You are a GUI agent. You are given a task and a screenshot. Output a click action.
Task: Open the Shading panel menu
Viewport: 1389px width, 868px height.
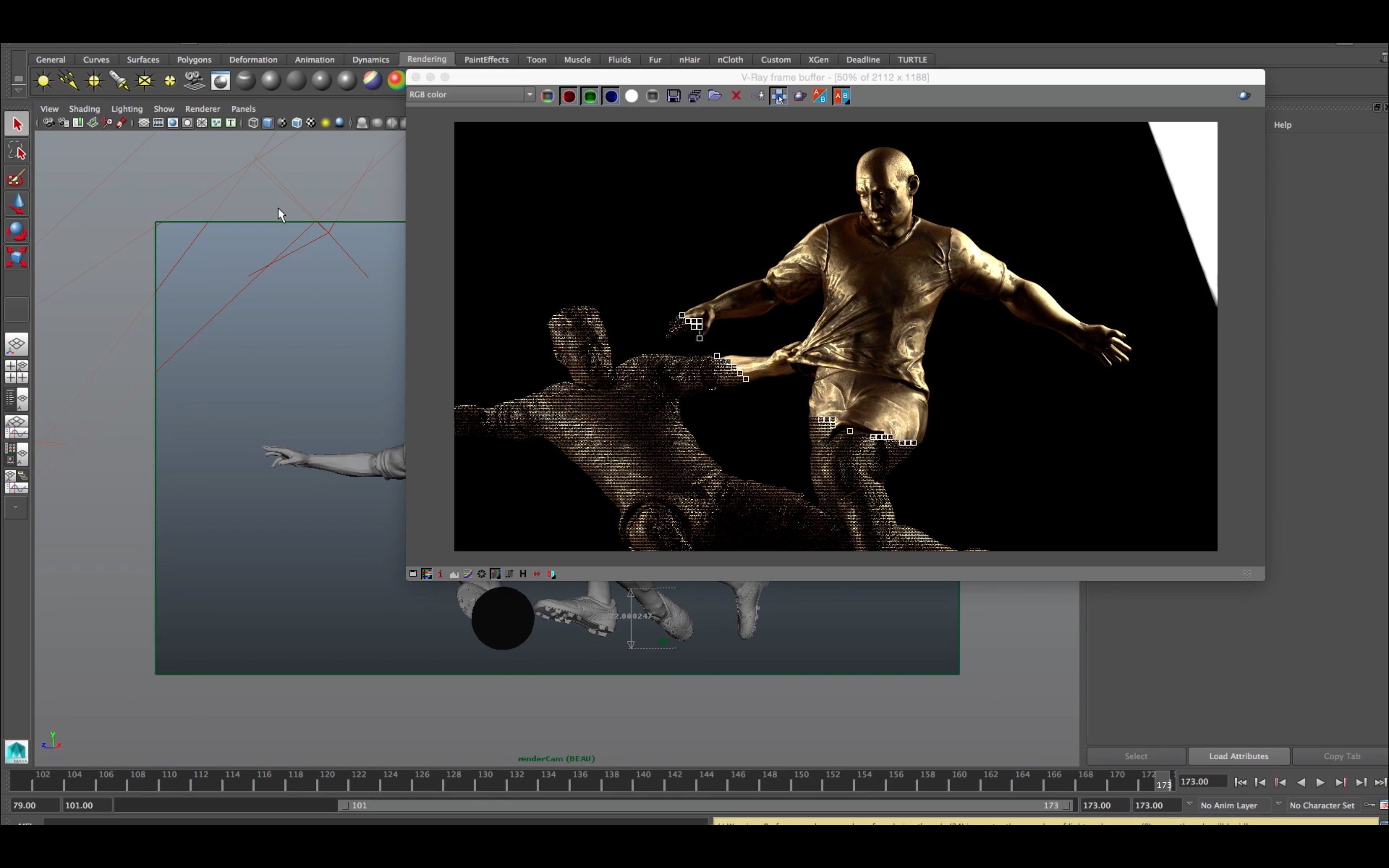[x=84, y=108]
